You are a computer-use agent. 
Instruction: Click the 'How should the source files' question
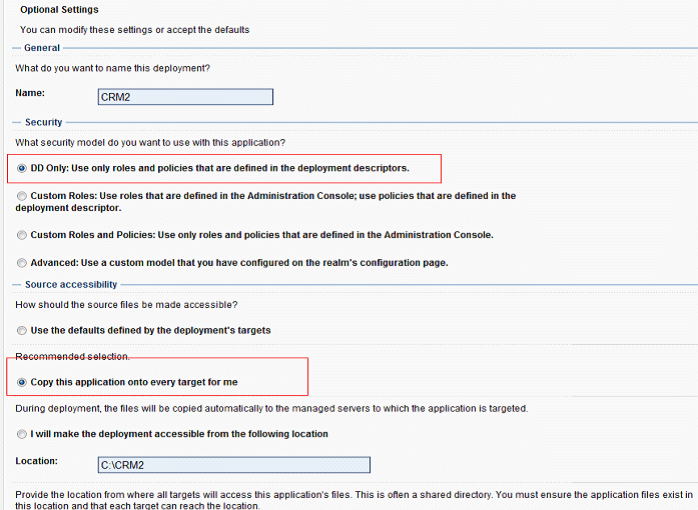[x=126, y=305]
